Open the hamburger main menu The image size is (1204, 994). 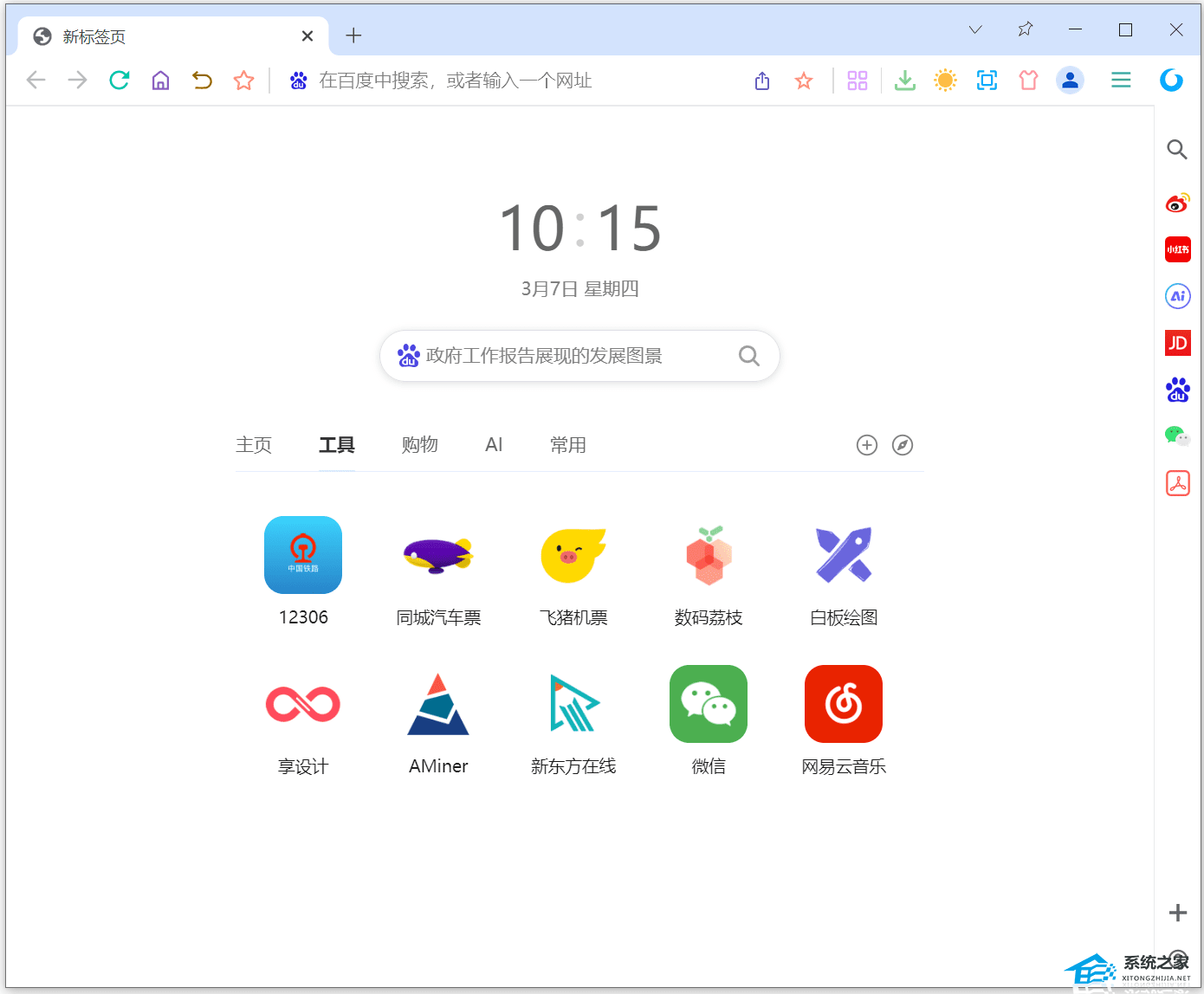click(1121, 81)
